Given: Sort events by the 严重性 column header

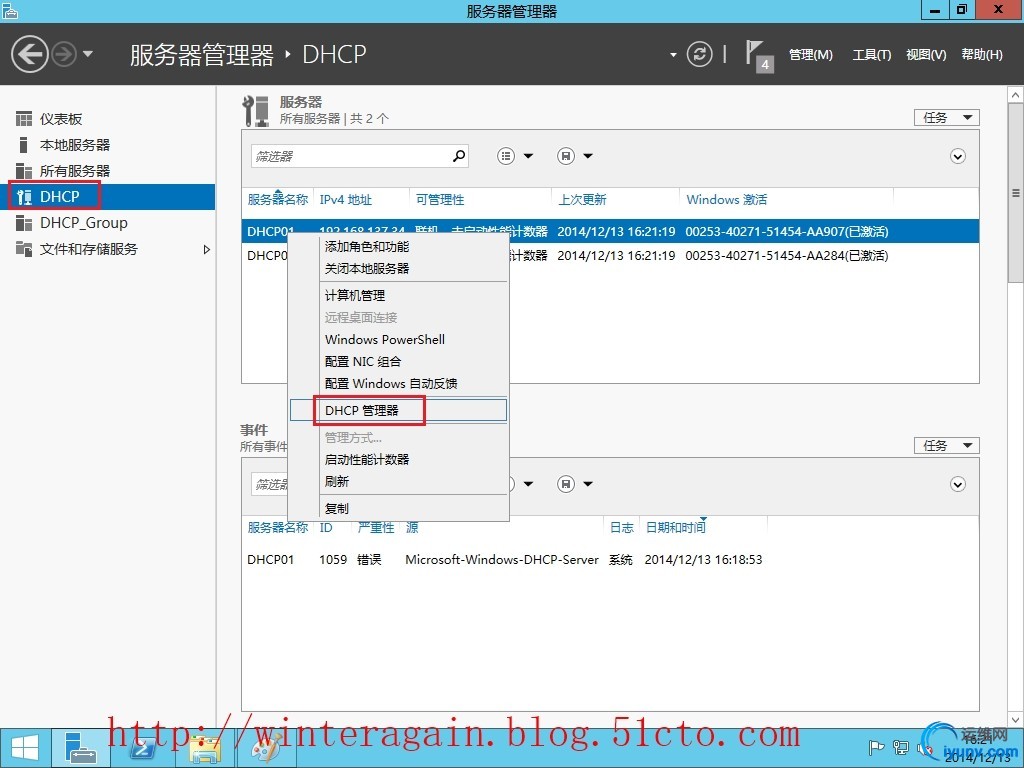Looking at the screenshot, I should pyautogui.click(x=376, y=528).
